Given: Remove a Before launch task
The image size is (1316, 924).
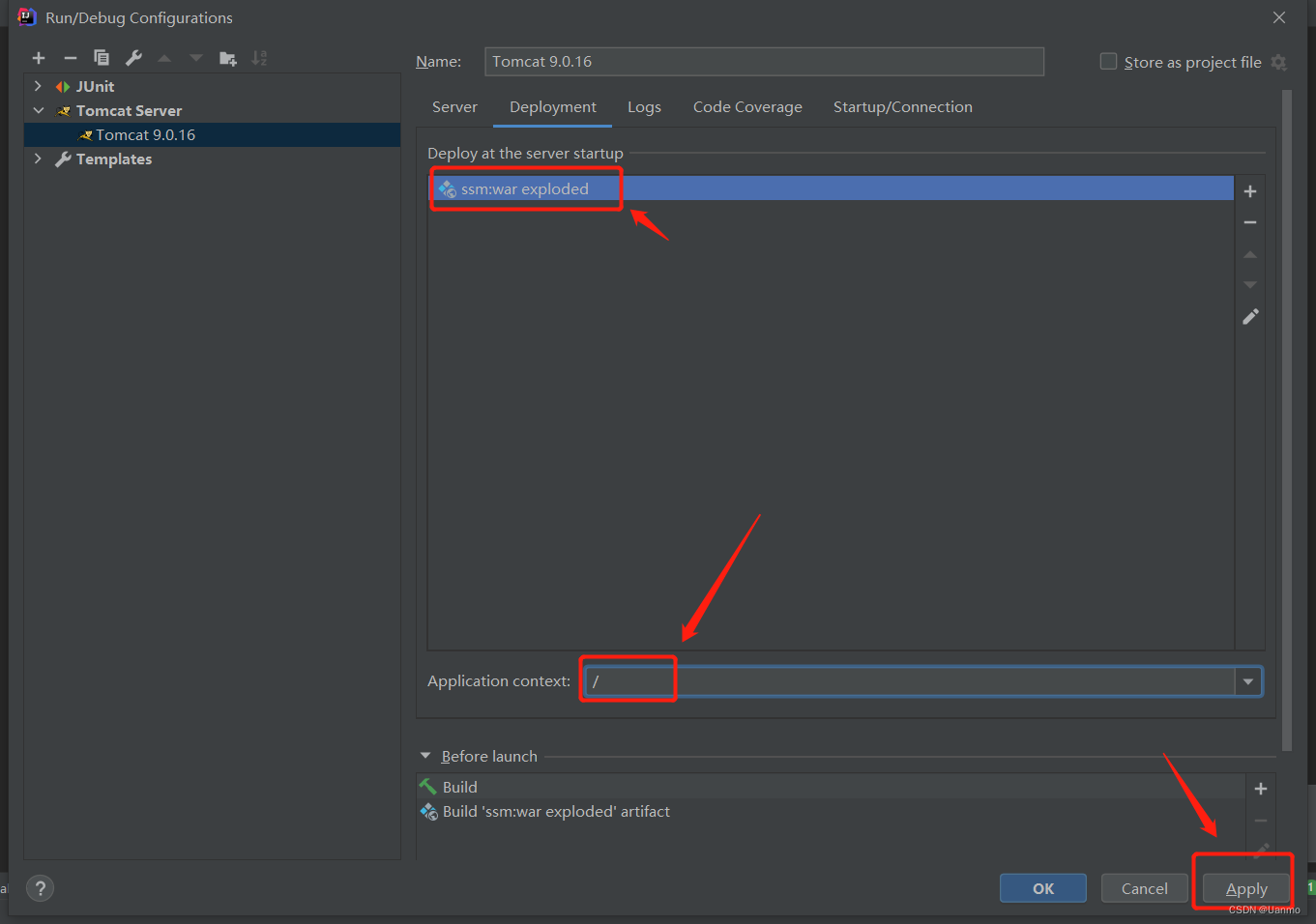Looking at the screenshot, I should pos(1261,821).
